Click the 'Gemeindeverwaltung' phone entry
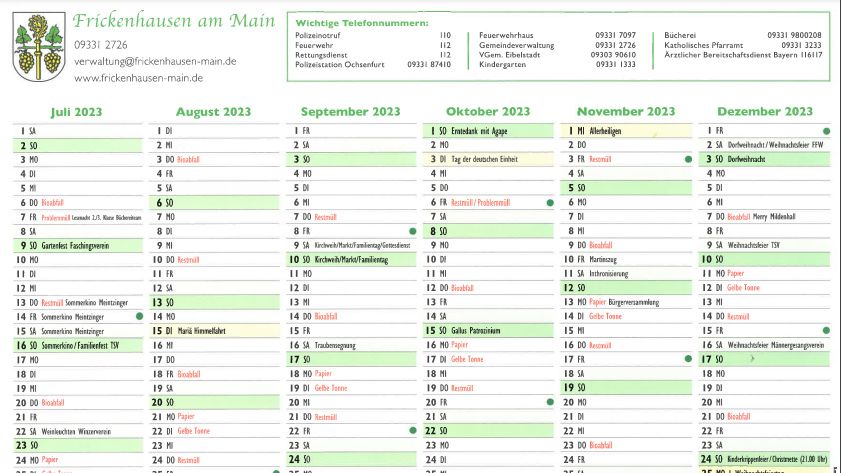 [x=517, y=45]
